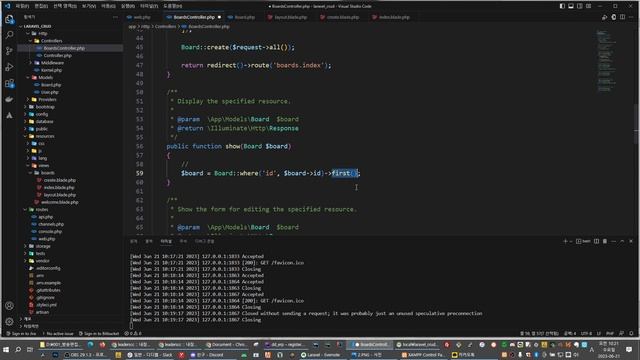Viewport: 640px width, 360px height.
Task: Click the run icon in editor title bar
Action: click(x=604, y=17)
